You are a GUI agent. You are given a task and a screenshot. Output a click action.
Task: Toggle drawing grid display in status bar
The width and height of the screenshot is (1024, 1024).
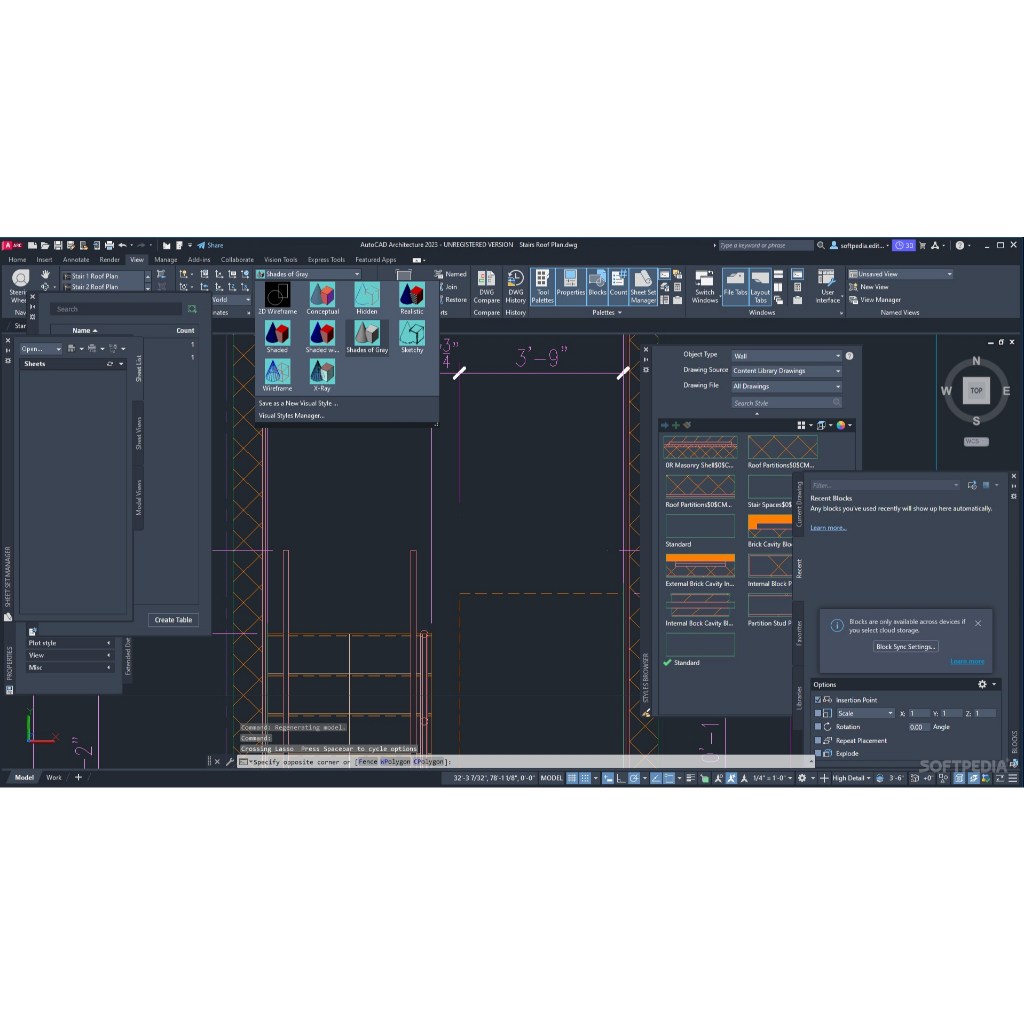572,778
